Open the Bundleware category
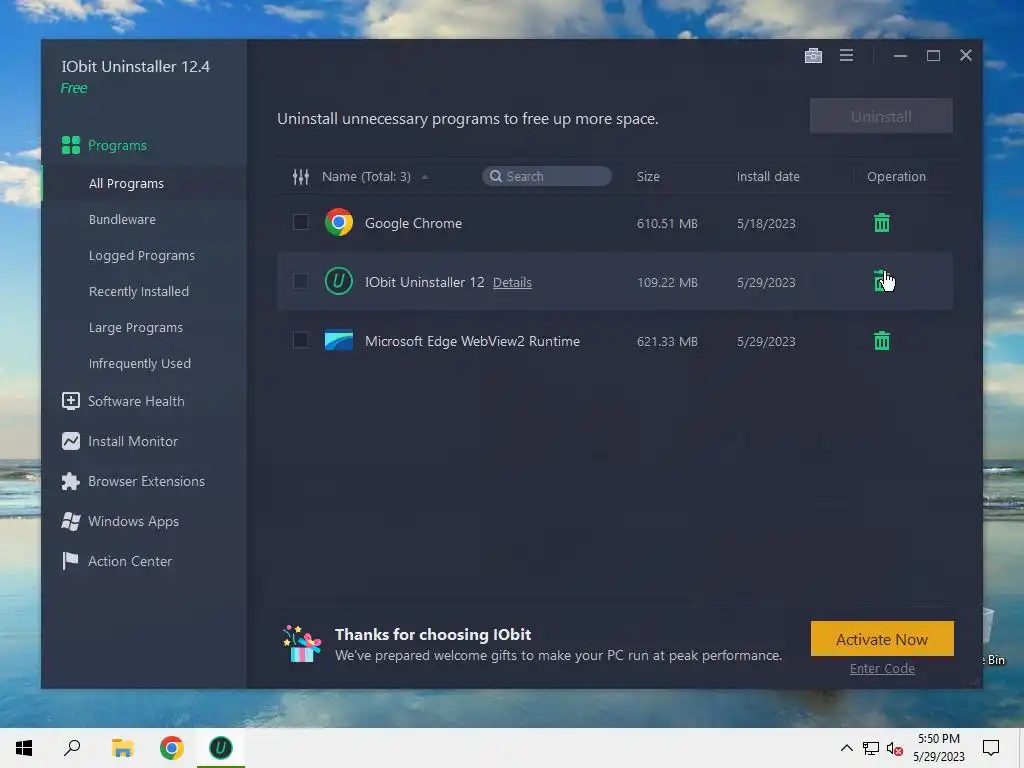1024x768 pixels. (x=122, y=219)
